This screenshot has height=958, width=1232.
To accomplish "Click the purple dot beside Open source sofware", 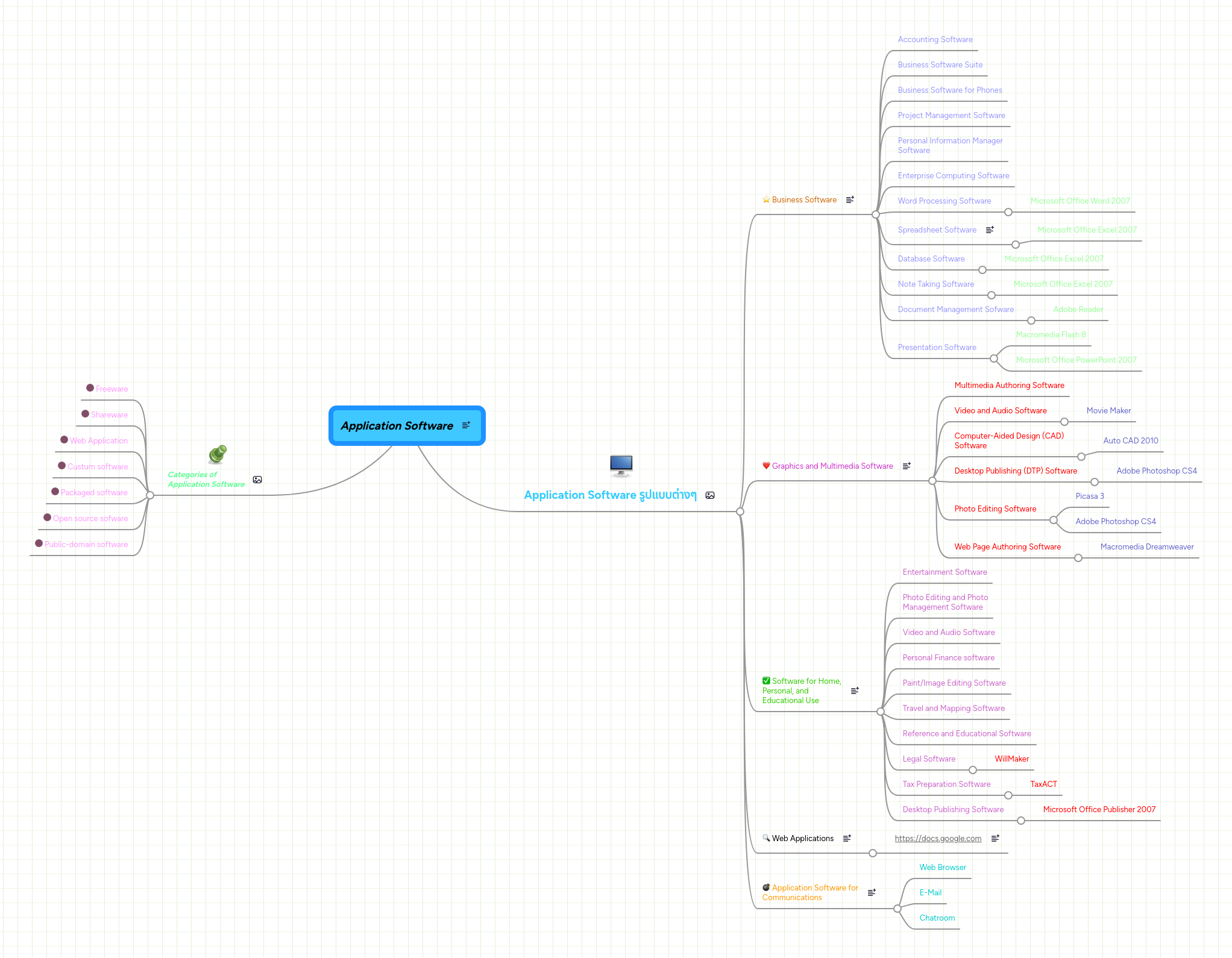I will pos(47,518).
